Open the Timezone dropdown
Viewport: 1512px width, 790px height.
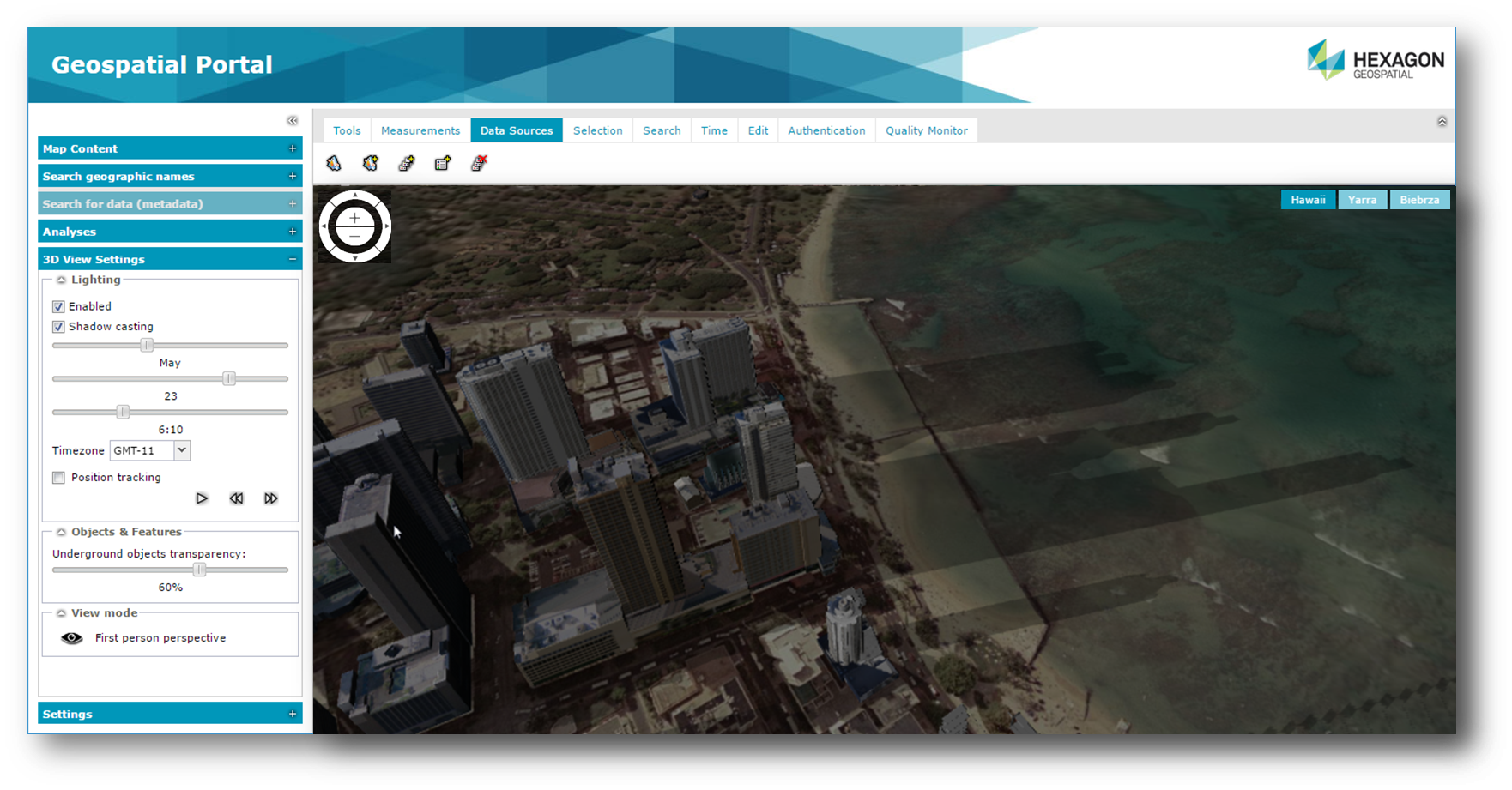[x=180, y=450]
